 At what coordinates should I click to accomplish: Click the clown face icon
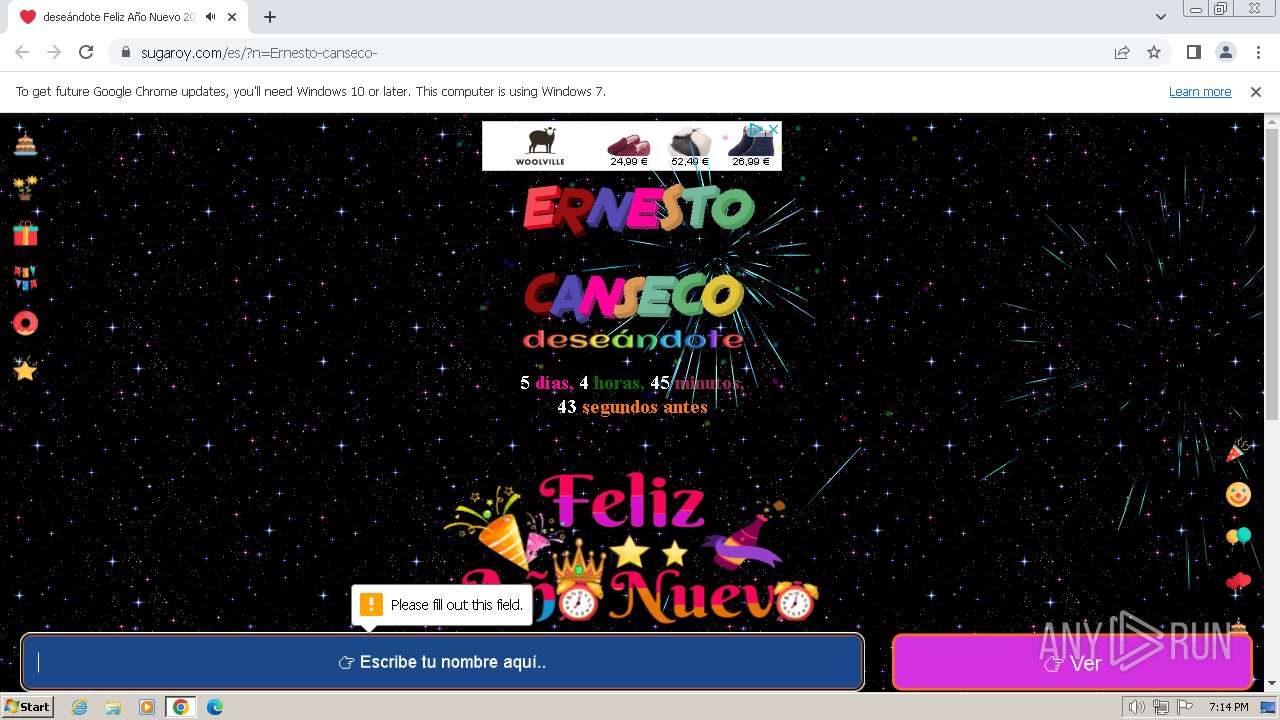[x=1238, y=494]
